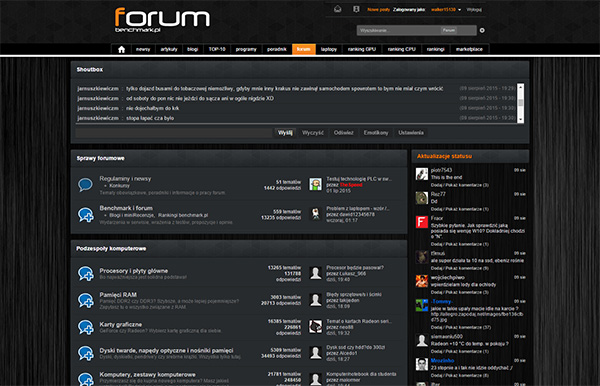Open the Pamięci RAM forum link

[118, 295]
